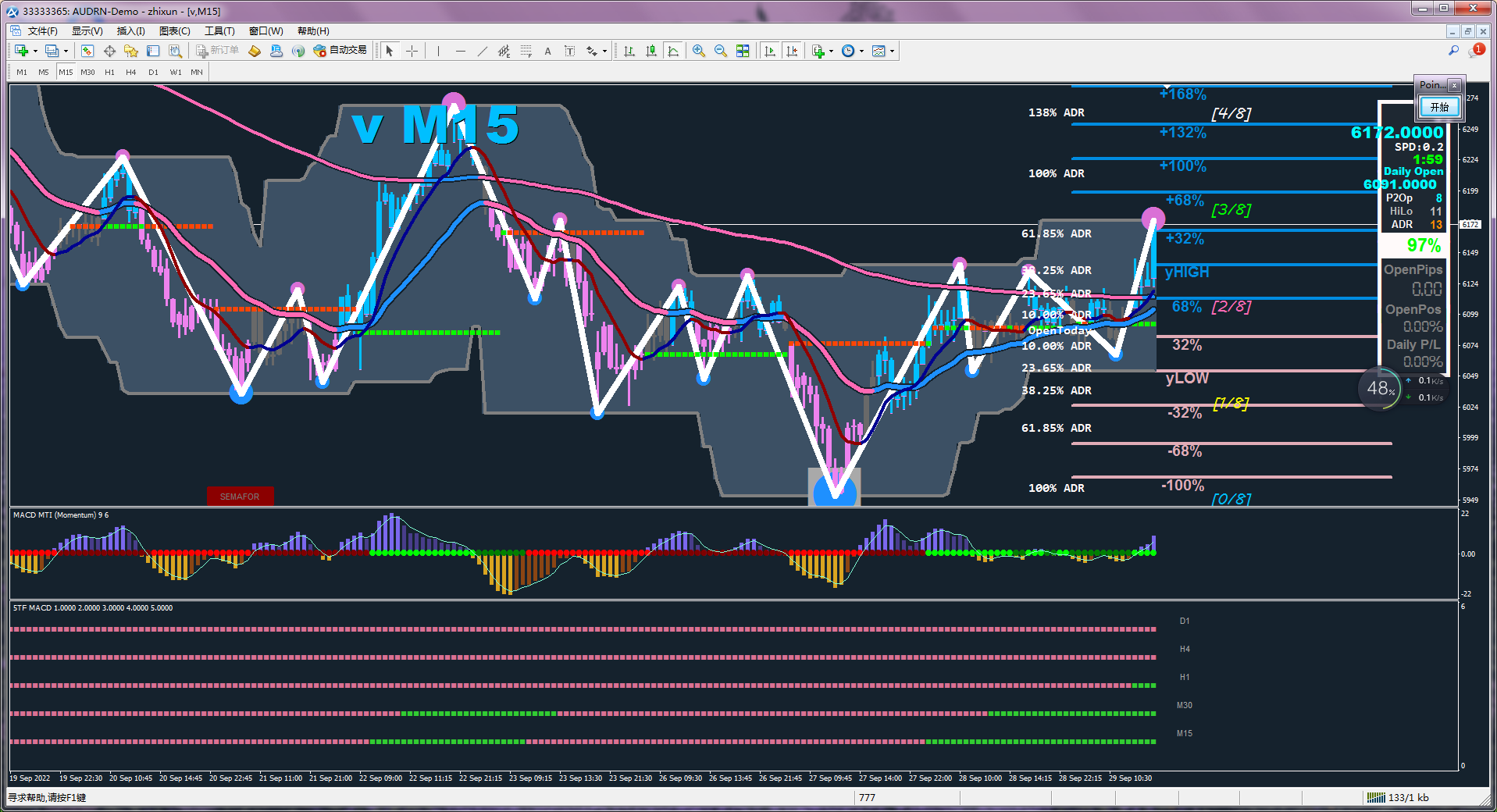The width and height of the screenshot is (1497, 812).
Task: Toggle chart auto-scroll to latest bar
Action: (x=770, y=51)
